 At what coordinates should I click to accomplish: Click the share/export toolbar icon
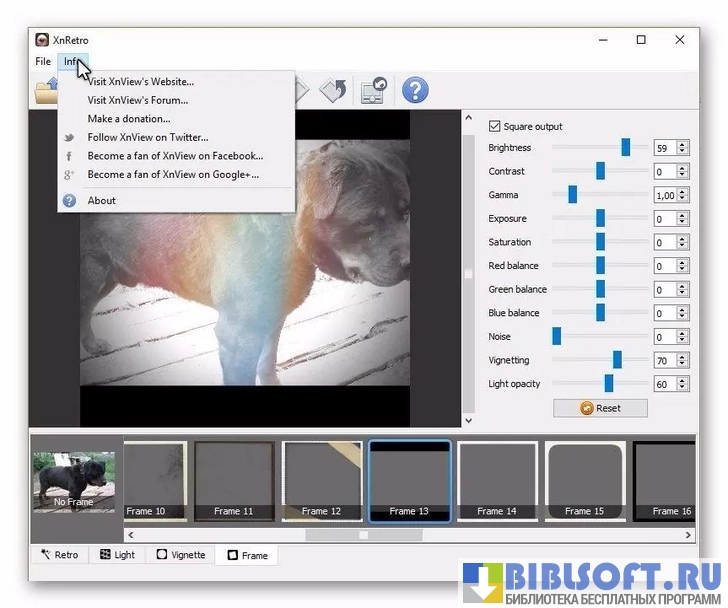[374, 90]
